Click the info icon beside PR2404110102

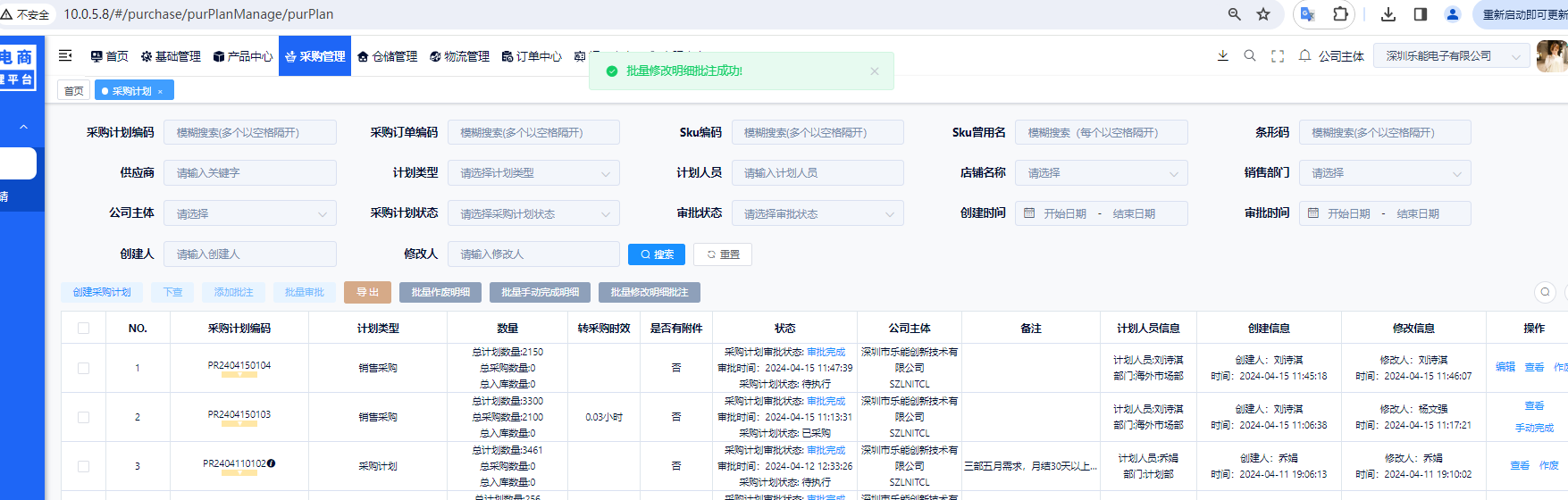[x=271, y=463]
